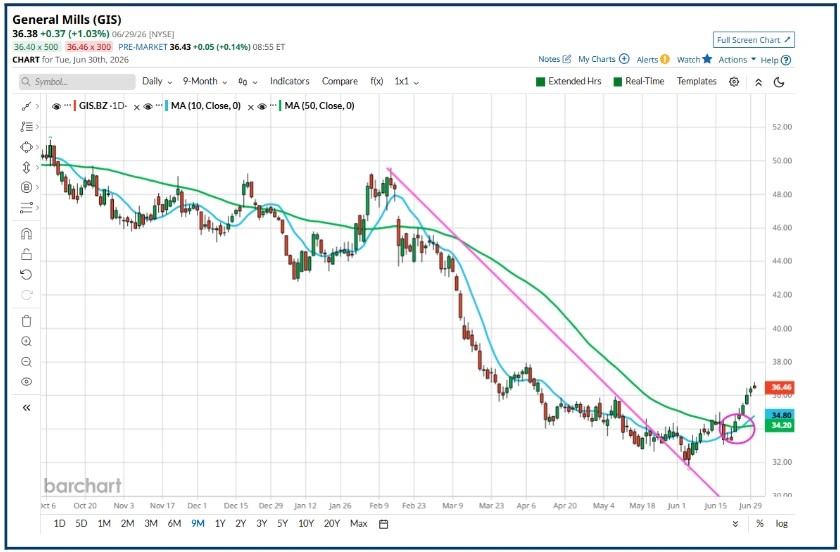Add to My Charts plus icon

[x=624, y=59]
